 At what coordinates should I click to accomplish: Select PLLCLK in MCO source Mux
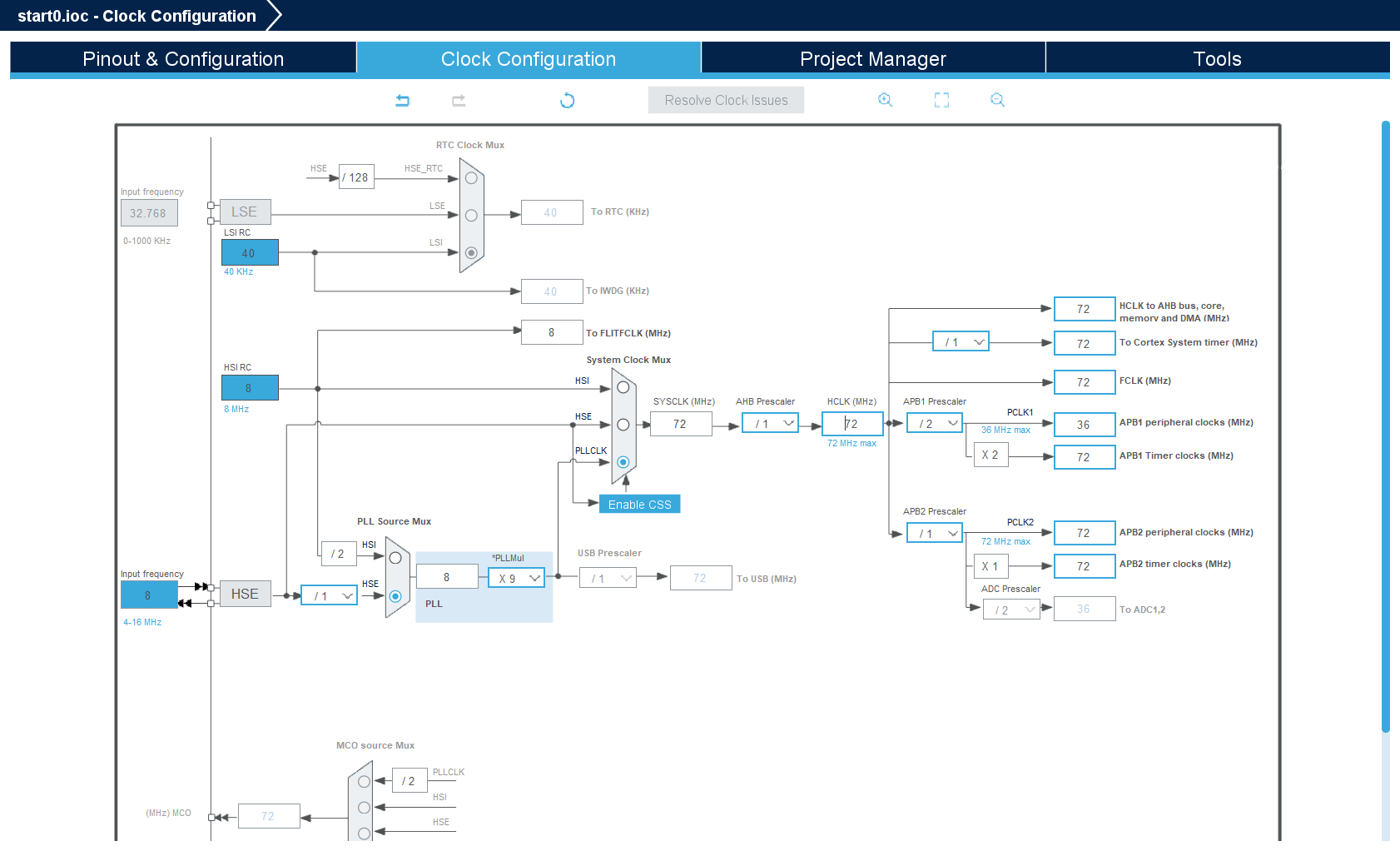[364, 781]
